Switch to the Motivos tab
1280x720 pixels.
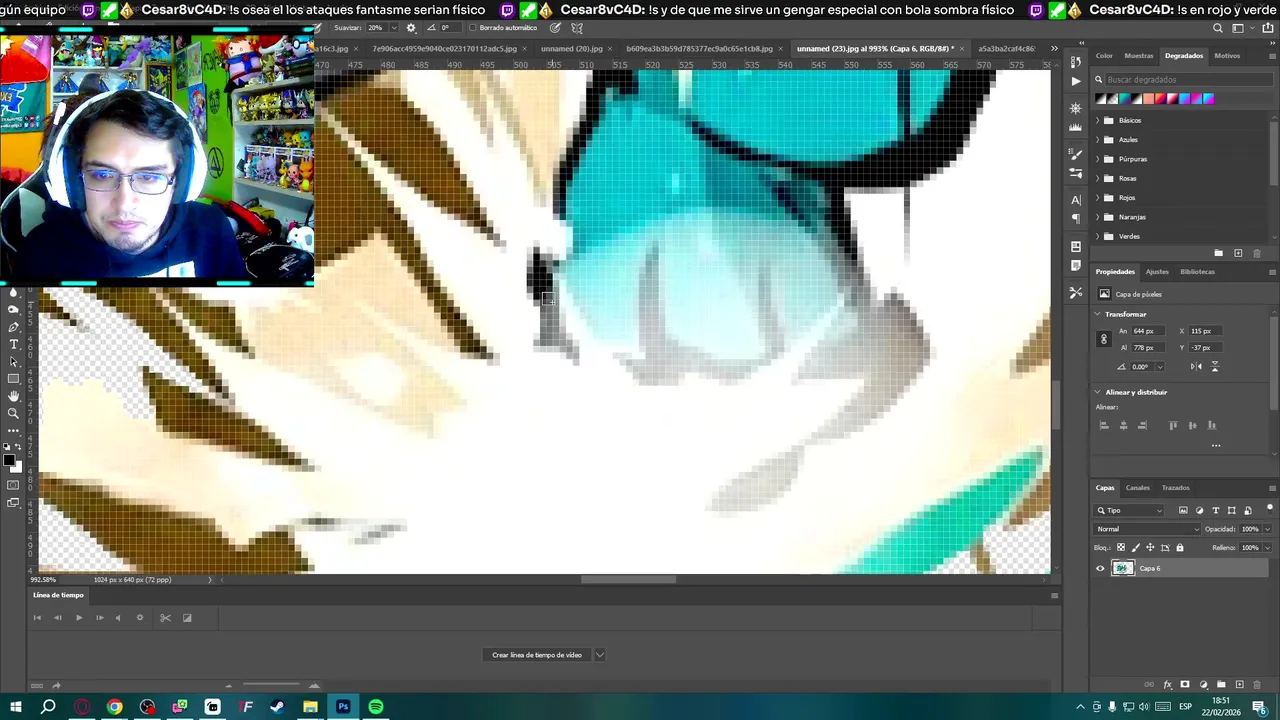1227,56
